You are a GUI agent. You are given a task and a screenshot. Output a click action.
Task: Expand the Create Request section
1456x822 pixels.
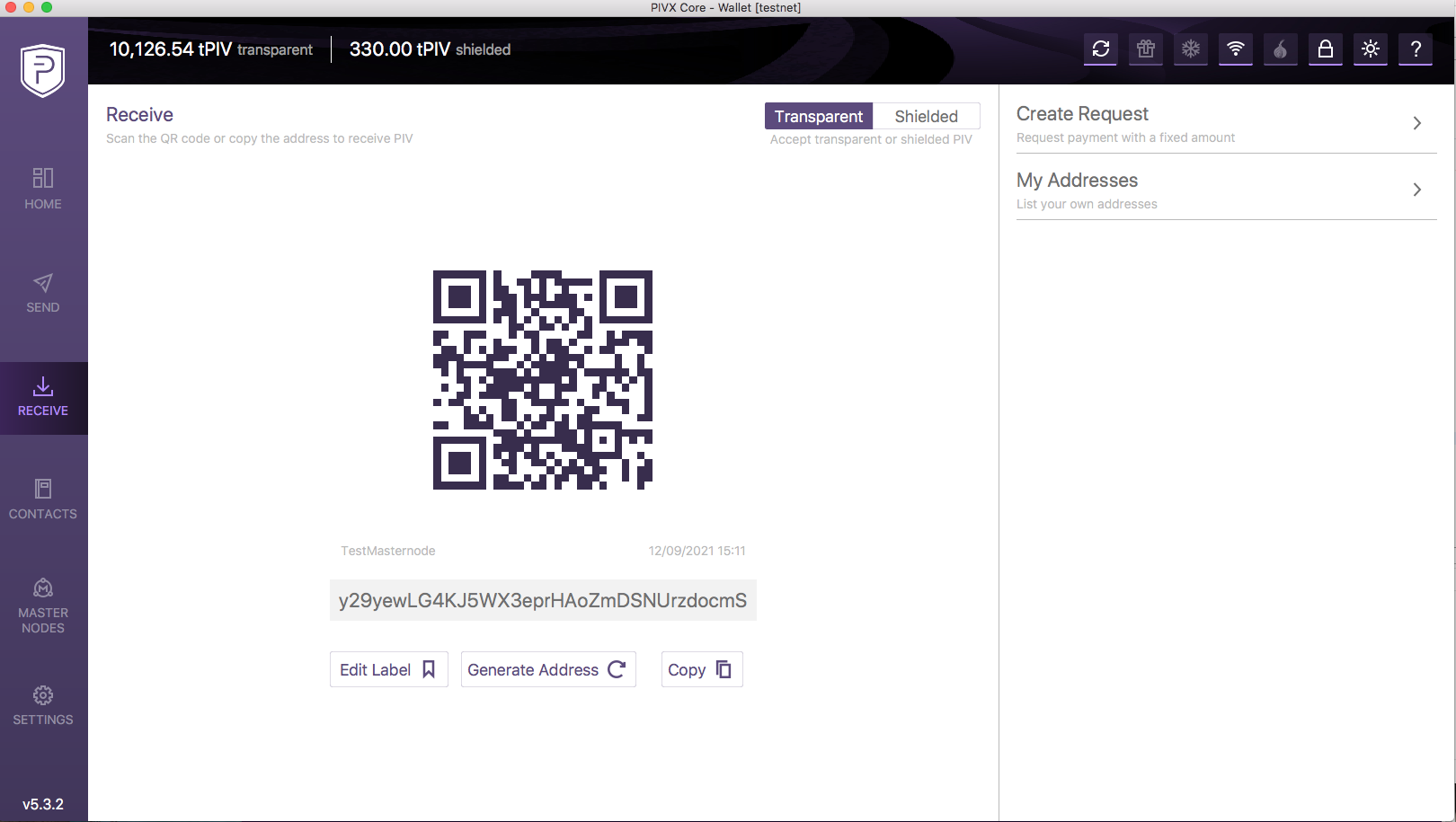click(1226, 123)
